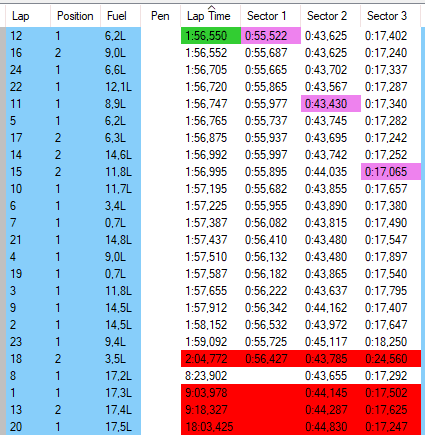Screen dimensions: 425x441
Task: Select the red lap time 2:04,772
Action: [x=206, y=359]
